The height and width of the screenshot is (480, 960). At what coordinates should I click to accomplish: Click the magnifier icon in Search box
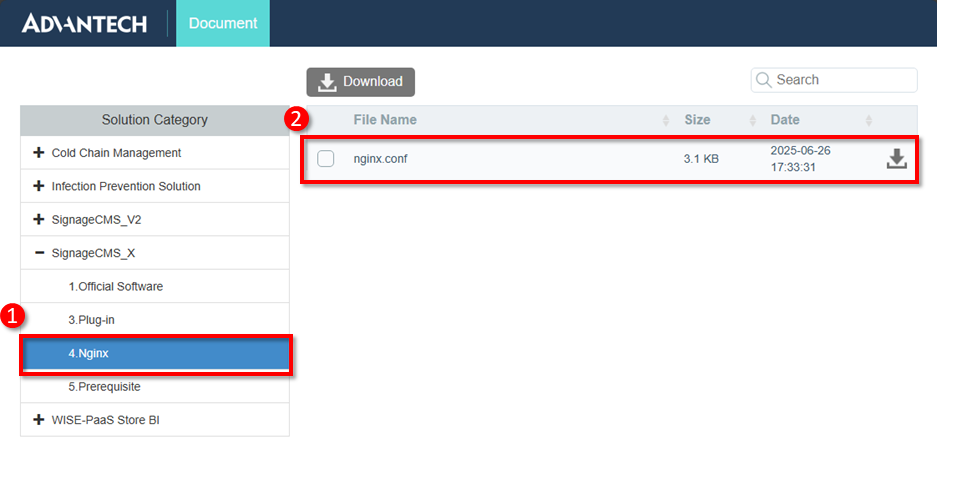coord(764,80)
